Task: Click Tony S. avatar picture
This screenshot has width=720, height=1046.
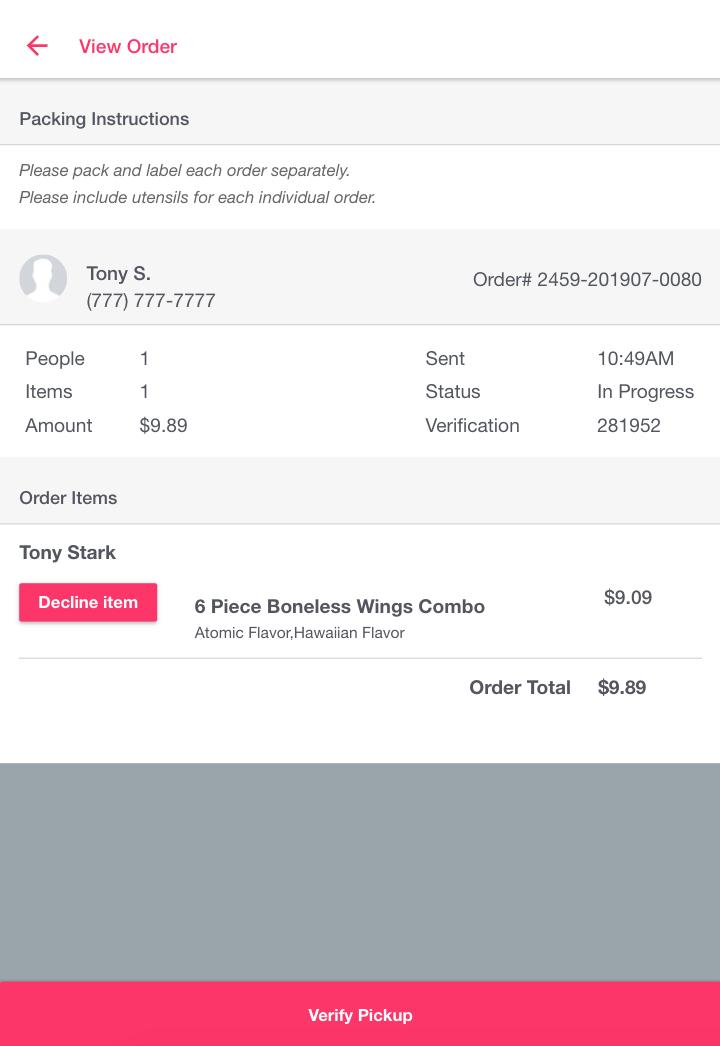Action: tap(43, 278)
